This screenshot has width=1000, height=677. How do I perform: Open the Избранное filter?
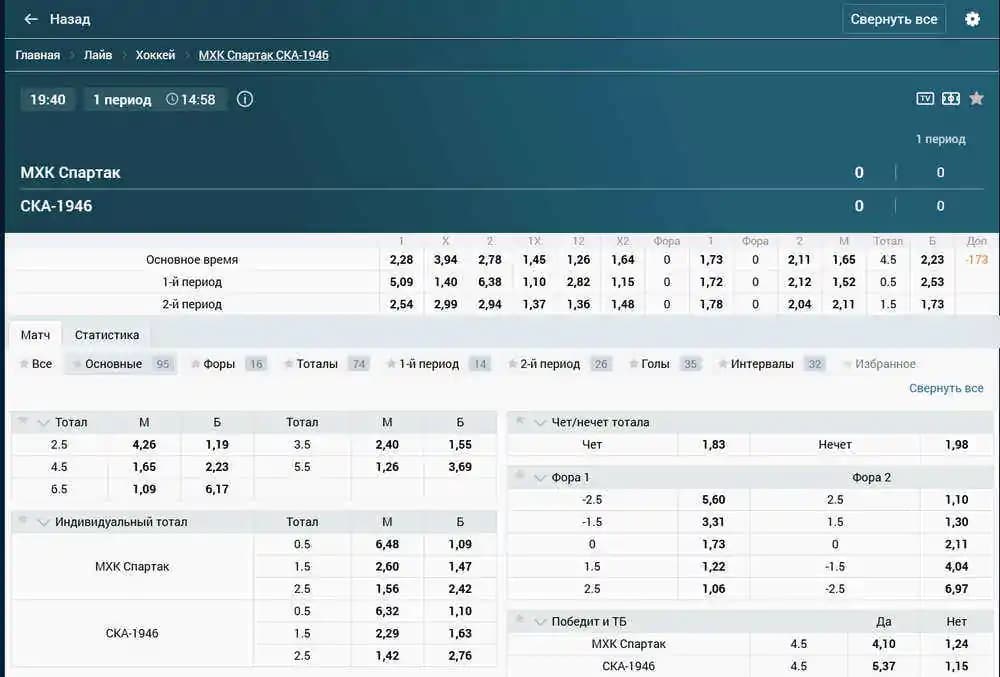879,364
